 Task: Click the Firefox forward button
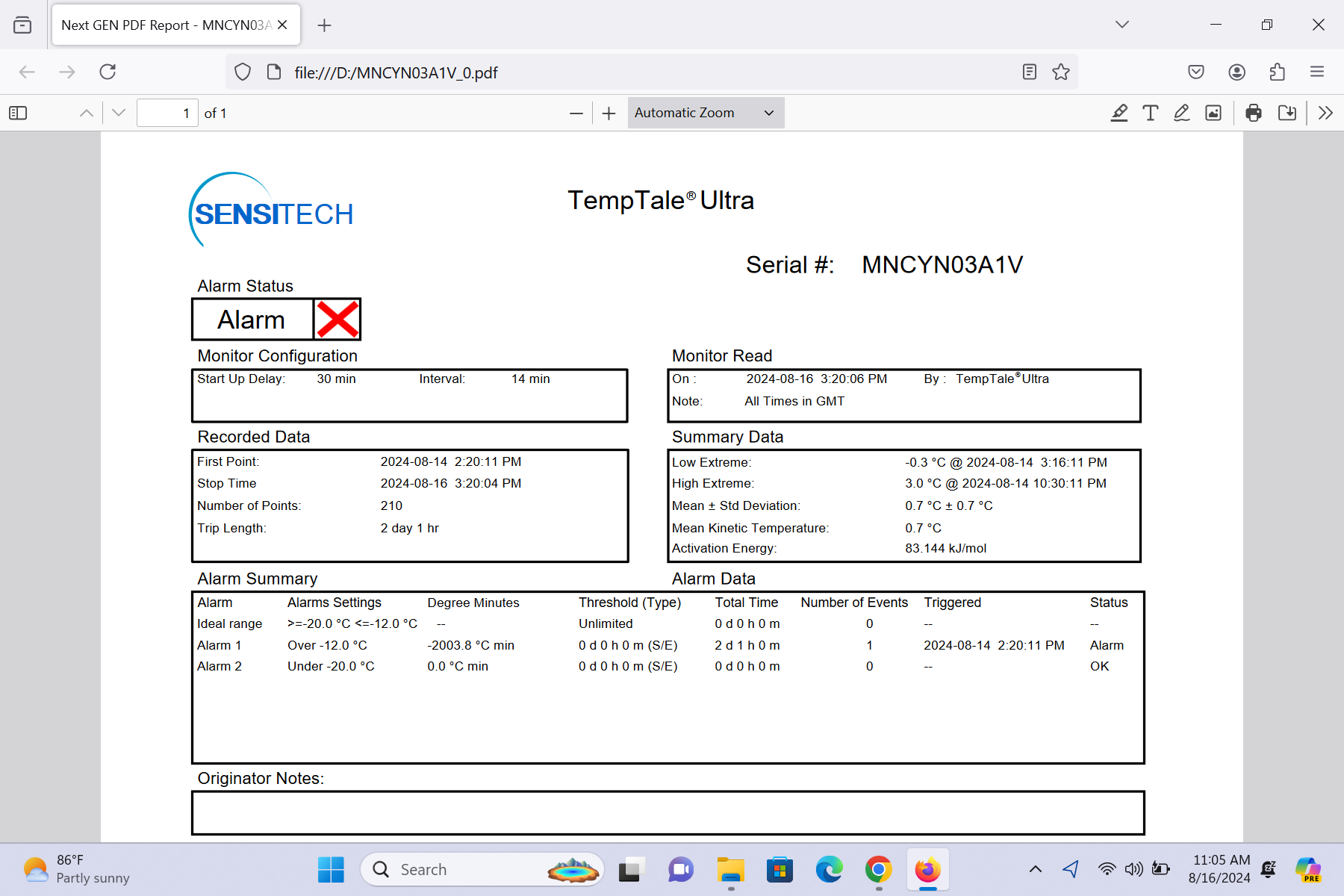[67, 72]
